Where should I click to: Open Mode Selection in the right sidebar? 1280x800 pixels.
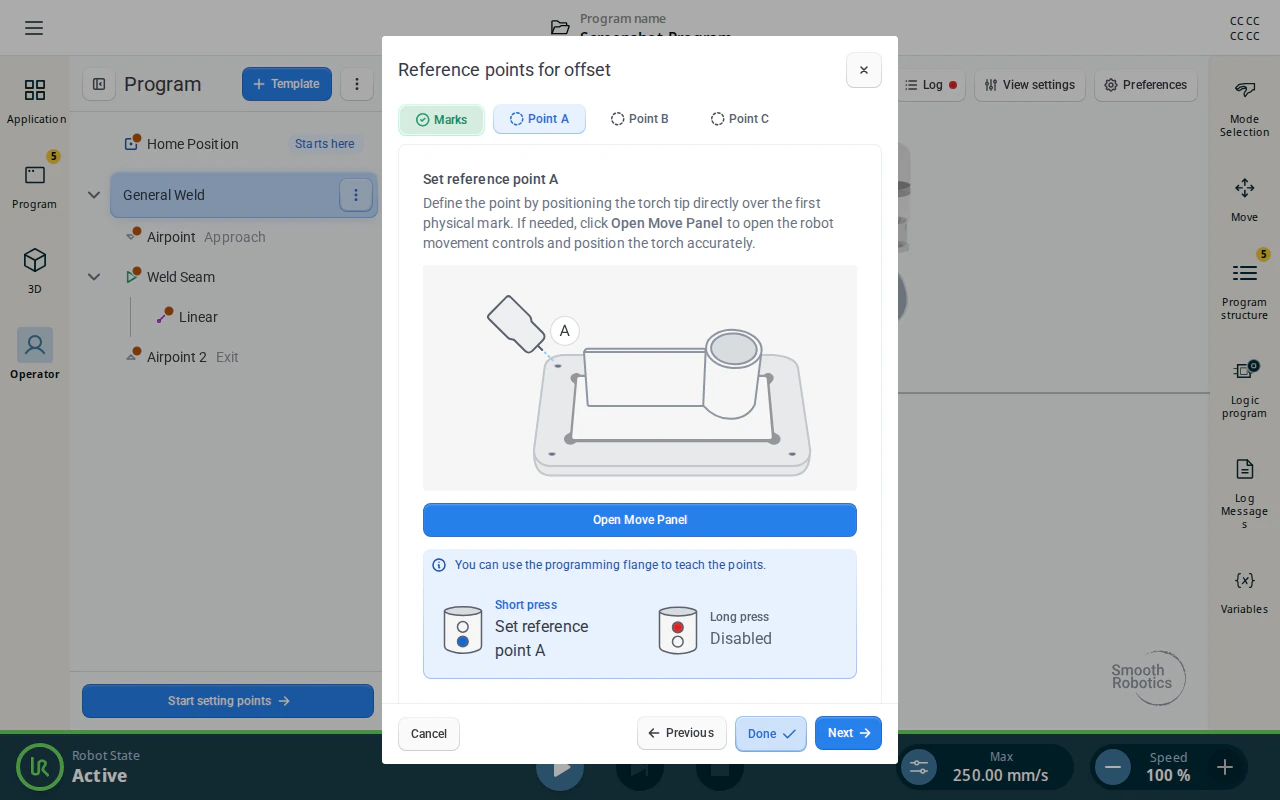(x=1244, y=108)
